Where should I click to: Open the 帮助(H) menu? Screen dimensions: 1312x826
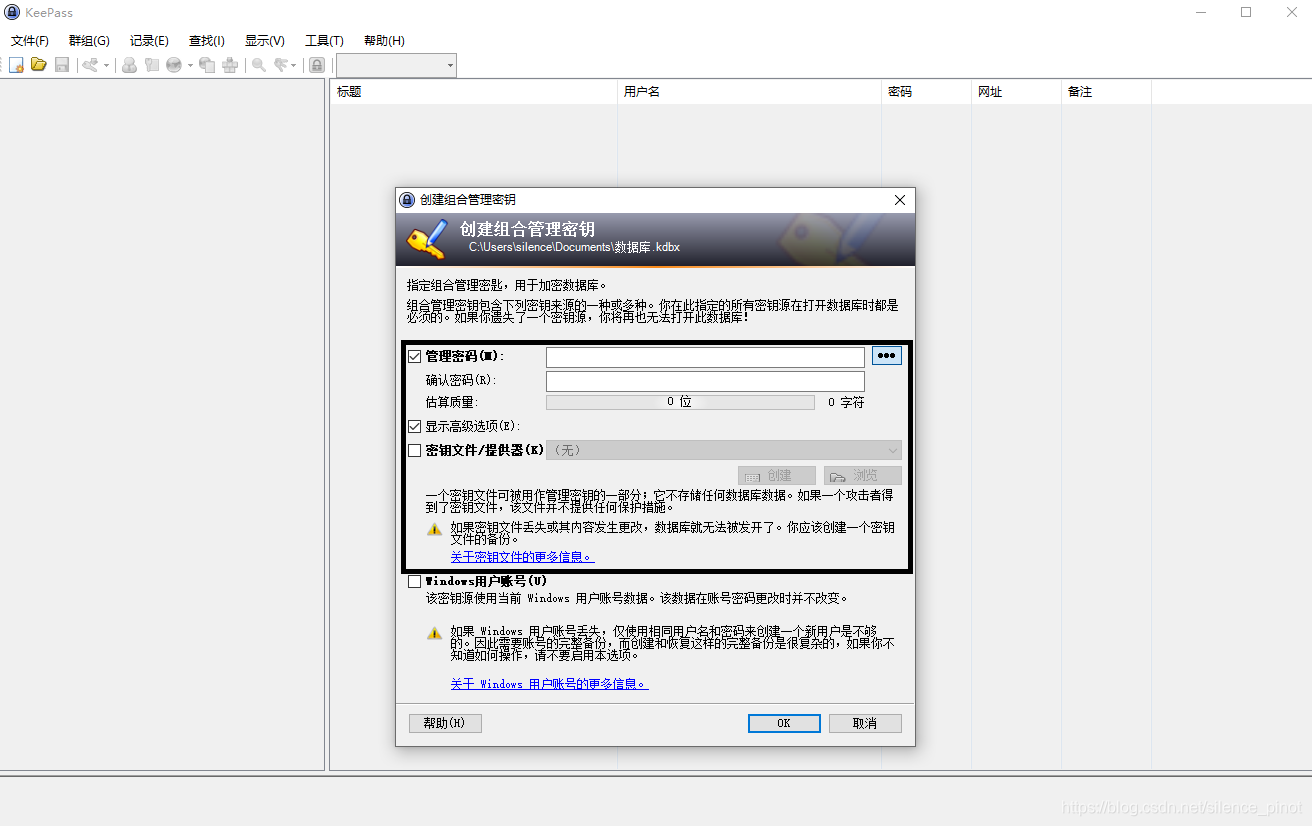[x=384, y=41]
